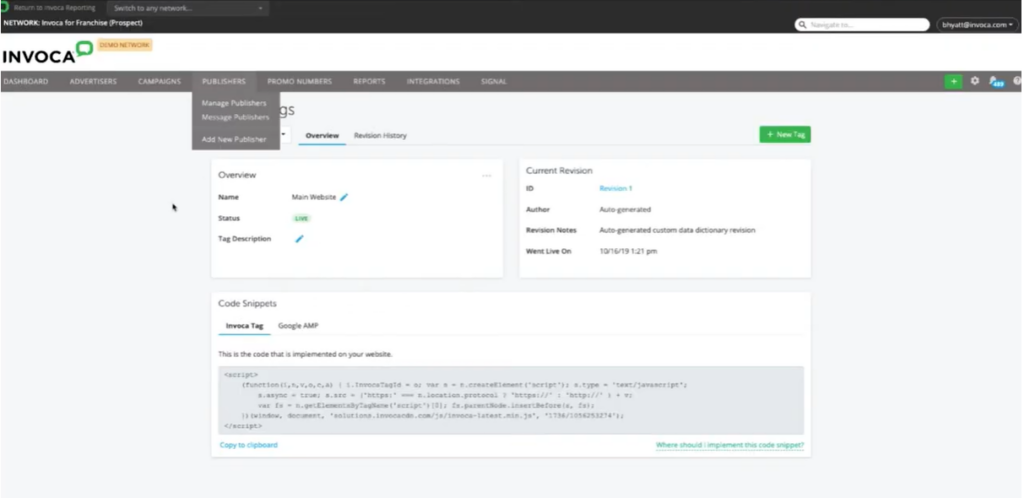The height and width of the screenshot is (498, 1024).
Task: Open Where should I implement this snippet link
Action: [730, 445]
